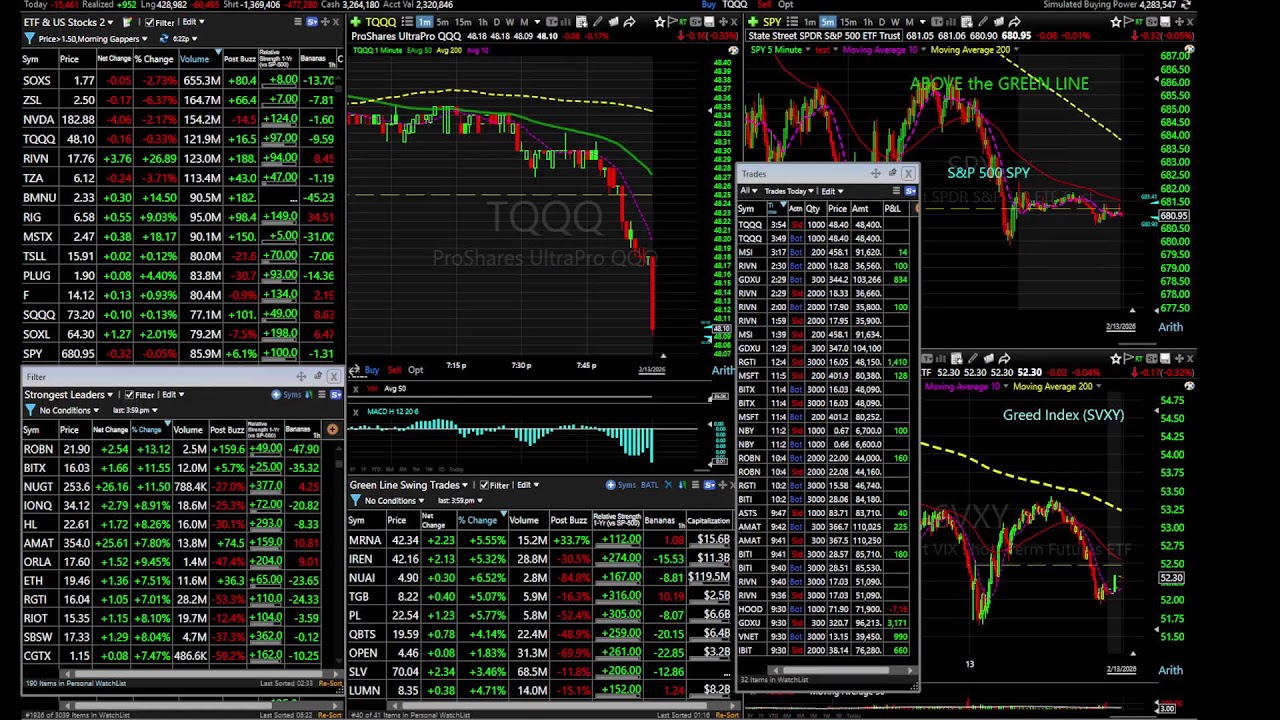Click the flag icon on SPY chart toolbar
Viewport: 1280px width, 720px height.
point(1129,22)
